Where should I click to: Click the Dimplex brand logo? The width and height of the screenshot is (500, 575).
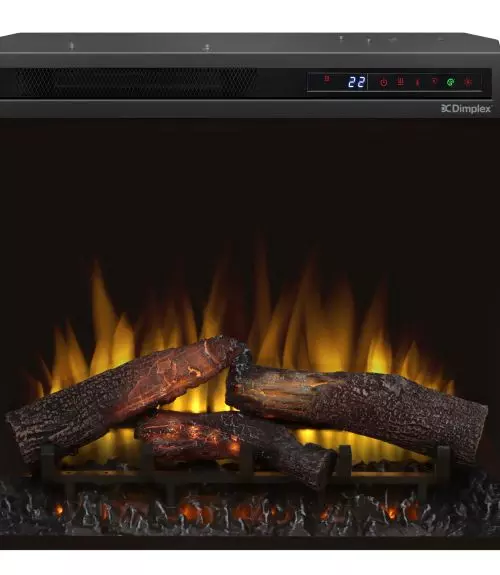point(466,109)
